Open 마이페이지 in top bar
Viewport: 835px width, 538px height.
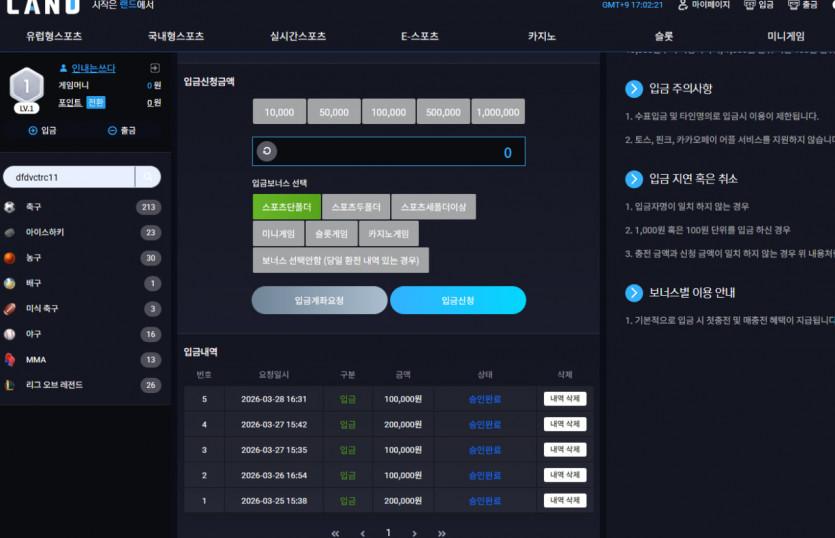tap(703, 5)
